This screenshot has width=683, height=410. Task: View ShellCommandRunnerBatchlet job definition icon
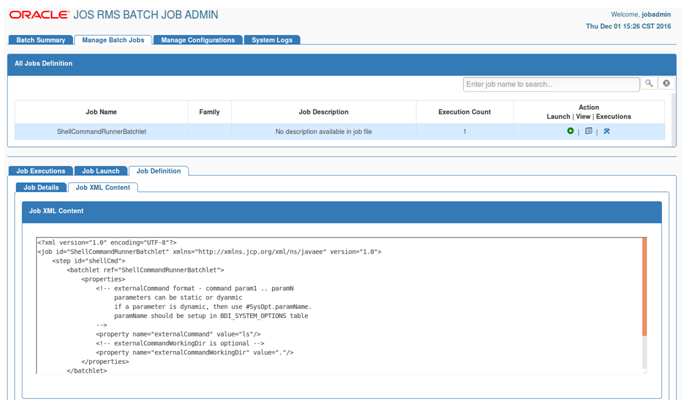[x=588, y=131]
